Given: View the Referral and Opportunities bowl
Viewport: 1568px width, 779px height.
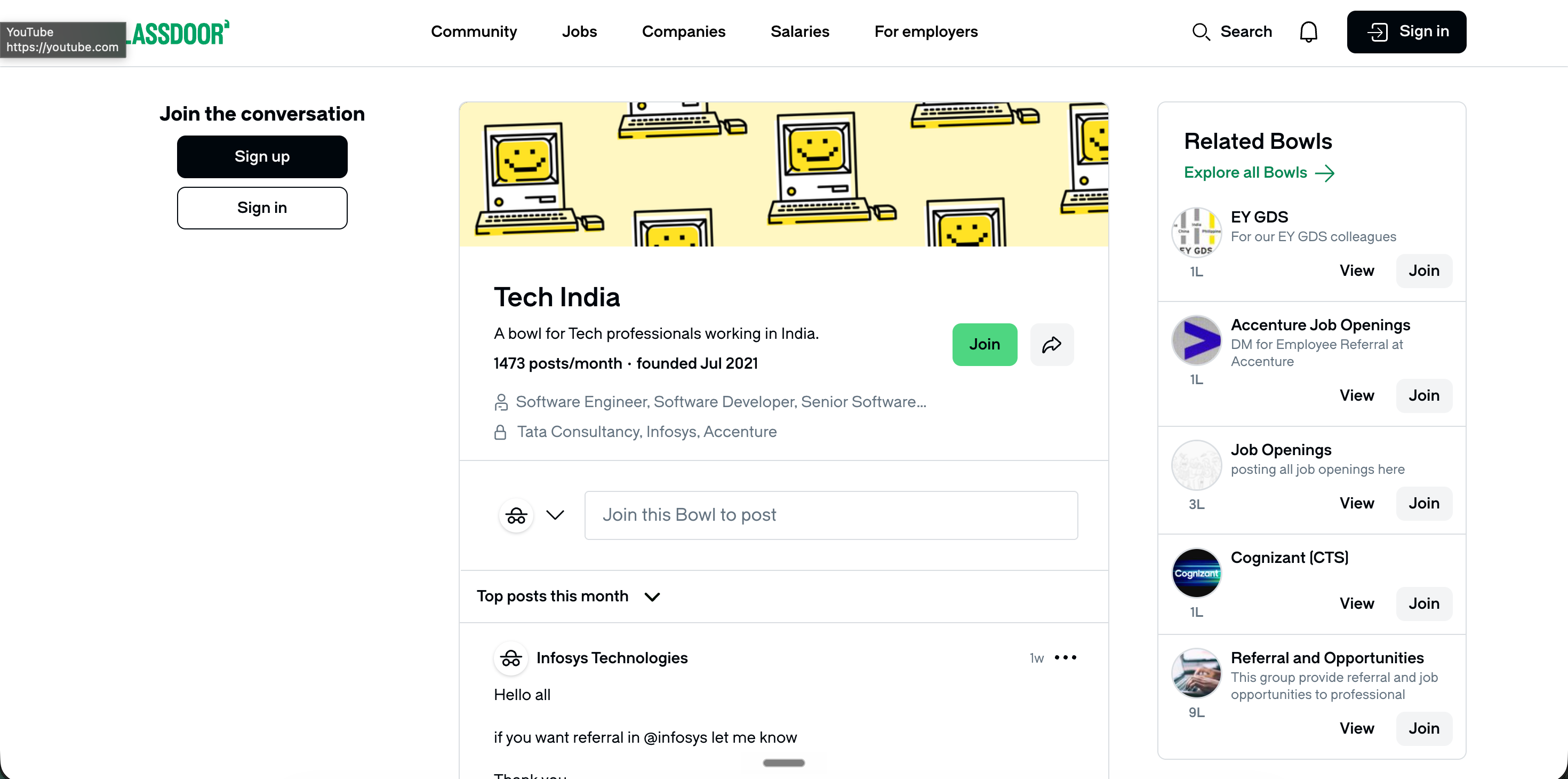Looking at the screenshot, I should click(x=1356, y=728).
